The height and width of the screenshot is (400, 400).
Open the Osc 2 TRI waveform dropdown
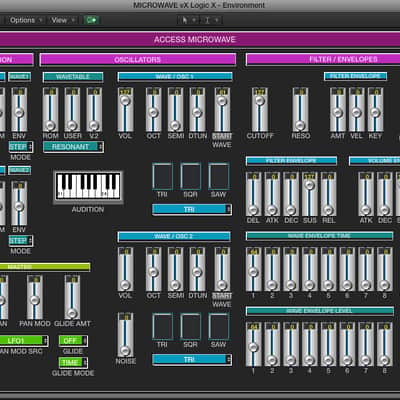tap(192, 359)
